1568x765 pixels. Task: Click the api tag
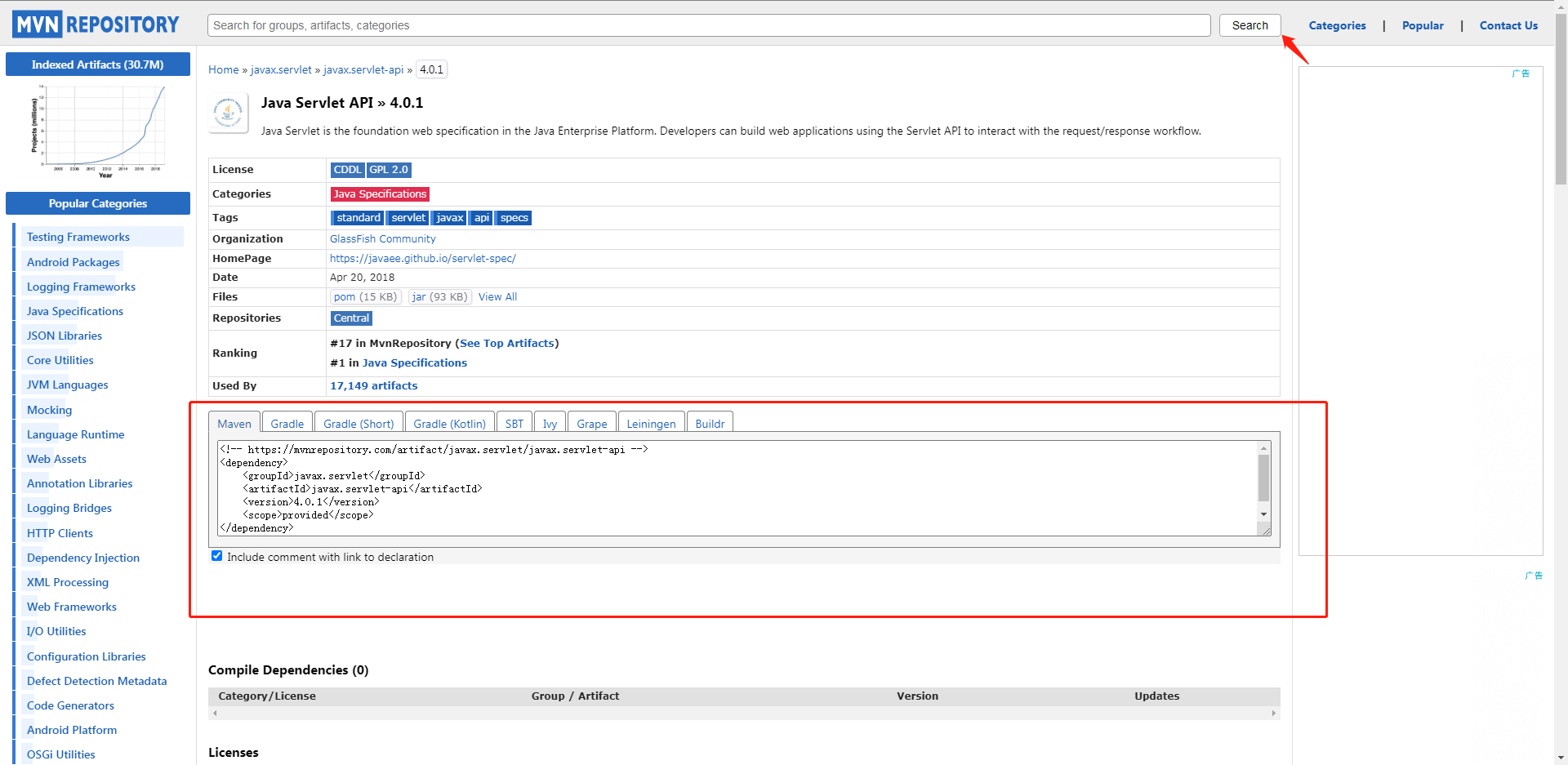(x=482, y=218)
